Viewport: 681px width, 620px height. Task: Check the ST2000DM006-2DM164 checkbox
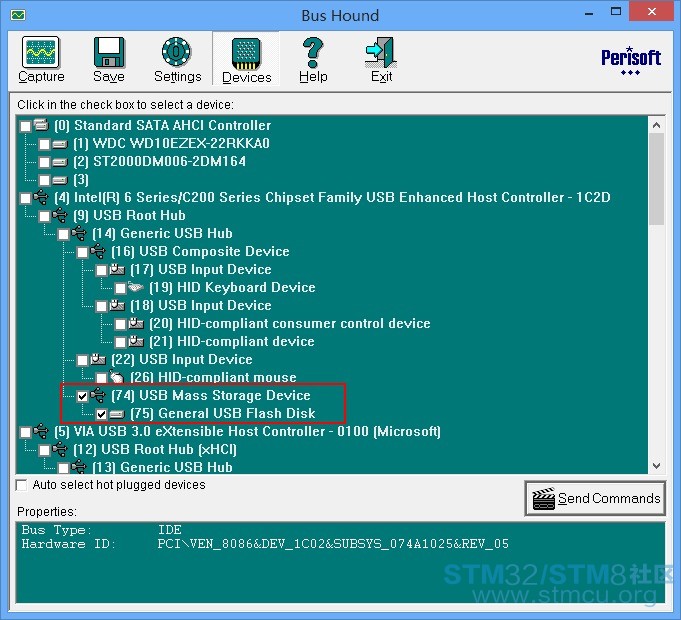coord(44,162)
